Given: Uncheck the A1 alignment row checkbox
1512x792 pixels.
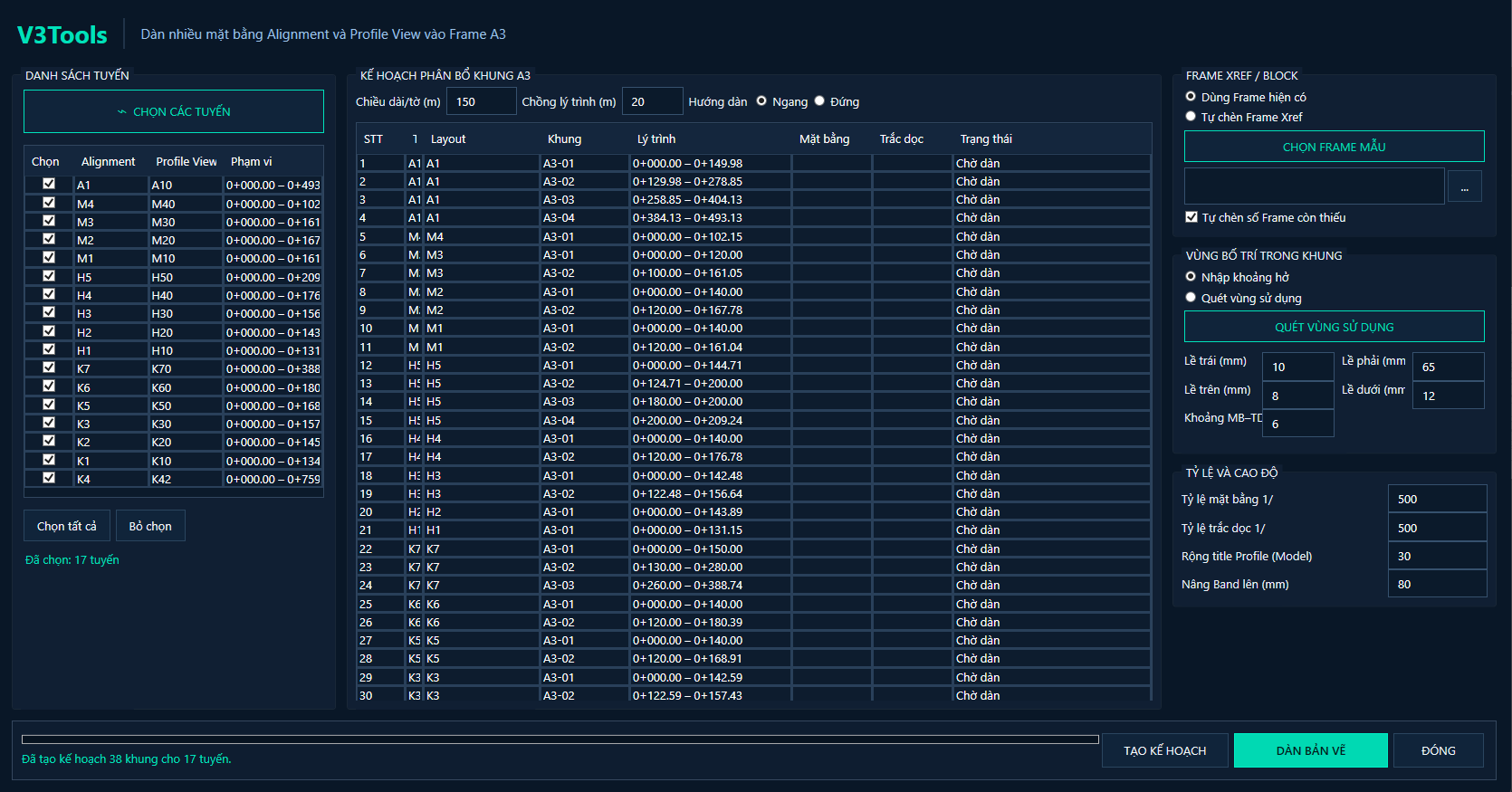Looking at the screenshot, I should (x=49, y=184).
